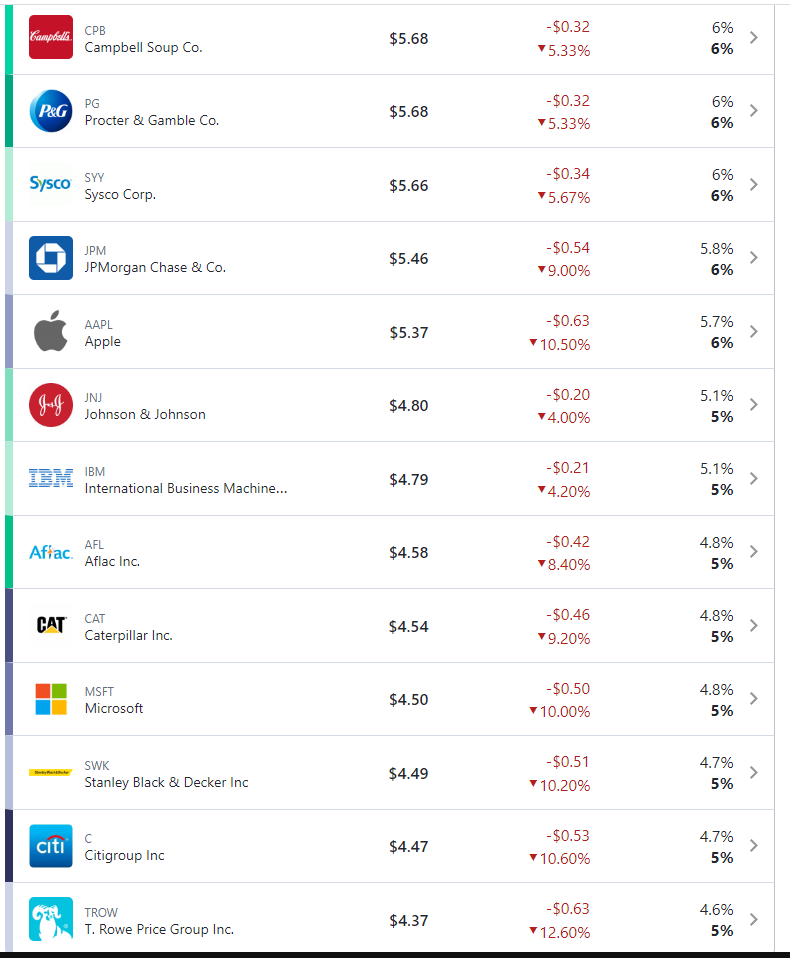The image size is (790, 958).
Task: Click the IBM price of $4.79
Action: [x=408, y=478]
